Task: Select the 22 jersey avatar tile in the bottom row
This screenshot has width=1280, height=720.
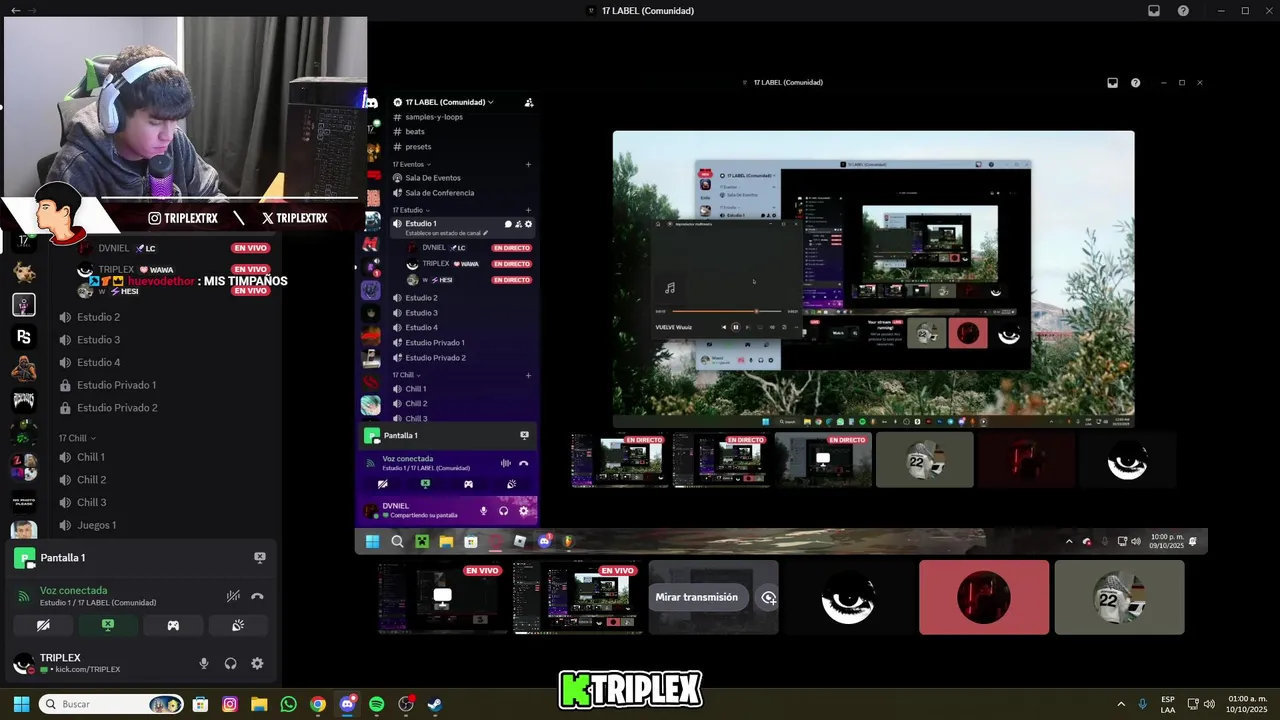Action: point(1119,597)
